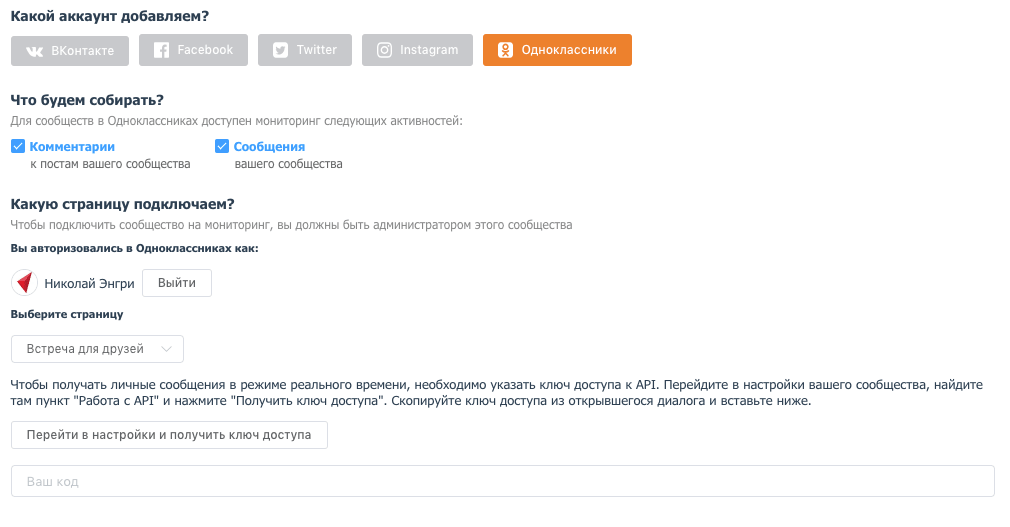Click the blue Сообщения label text
The width and height of the screenshot is (1010, 527).
[x=269, y=147]
